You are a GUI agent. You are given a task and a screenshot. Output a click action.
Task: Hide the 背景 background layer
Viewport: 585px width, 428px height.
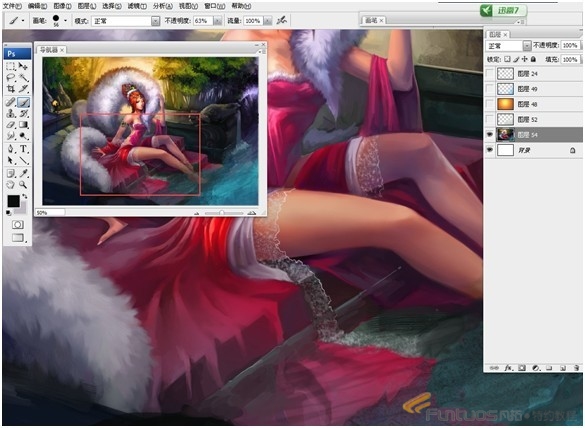[489, 150]
